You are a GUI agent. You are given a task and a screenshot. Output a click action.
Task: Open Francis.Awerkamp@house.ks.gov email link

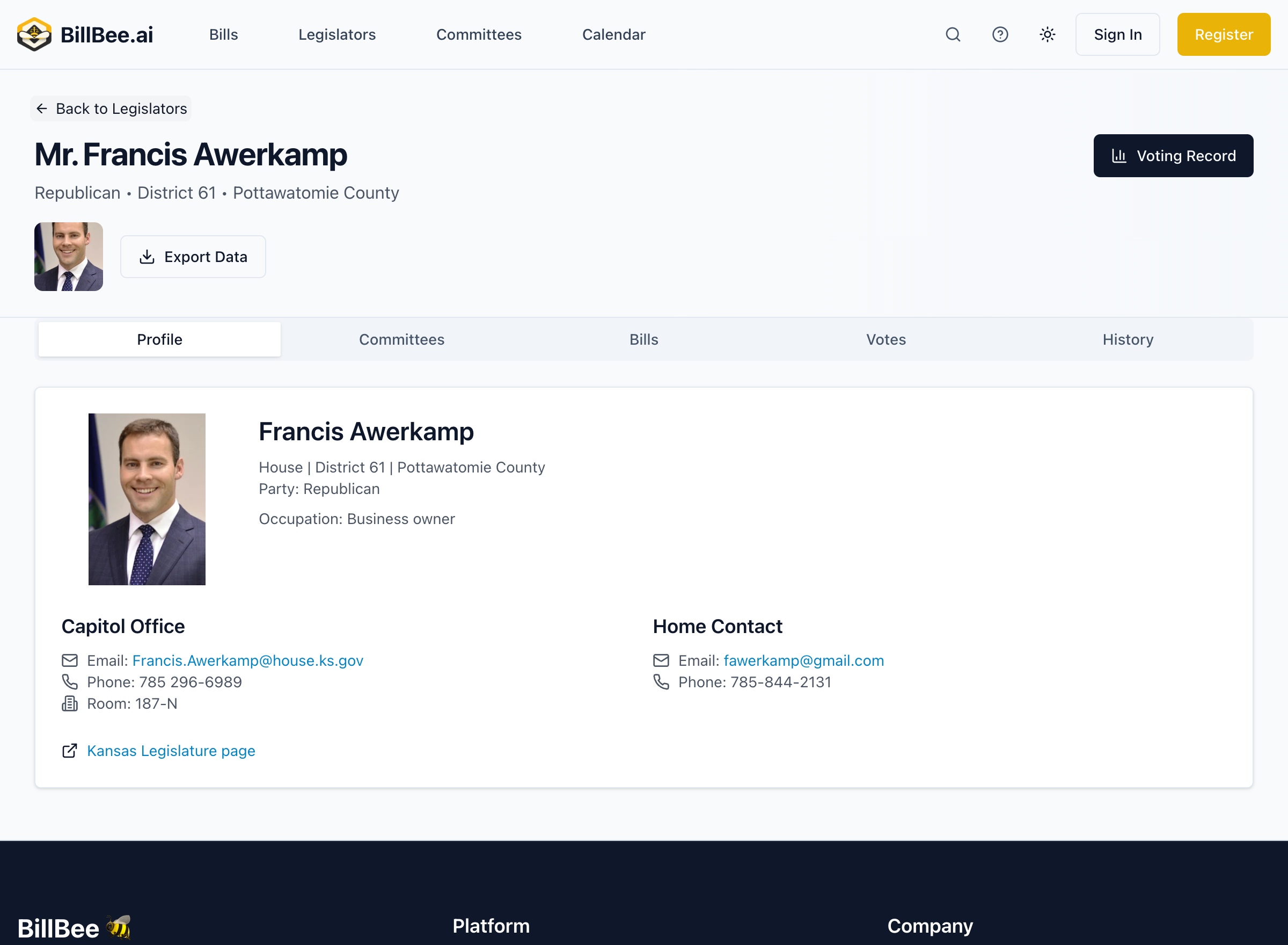(247, 660)
